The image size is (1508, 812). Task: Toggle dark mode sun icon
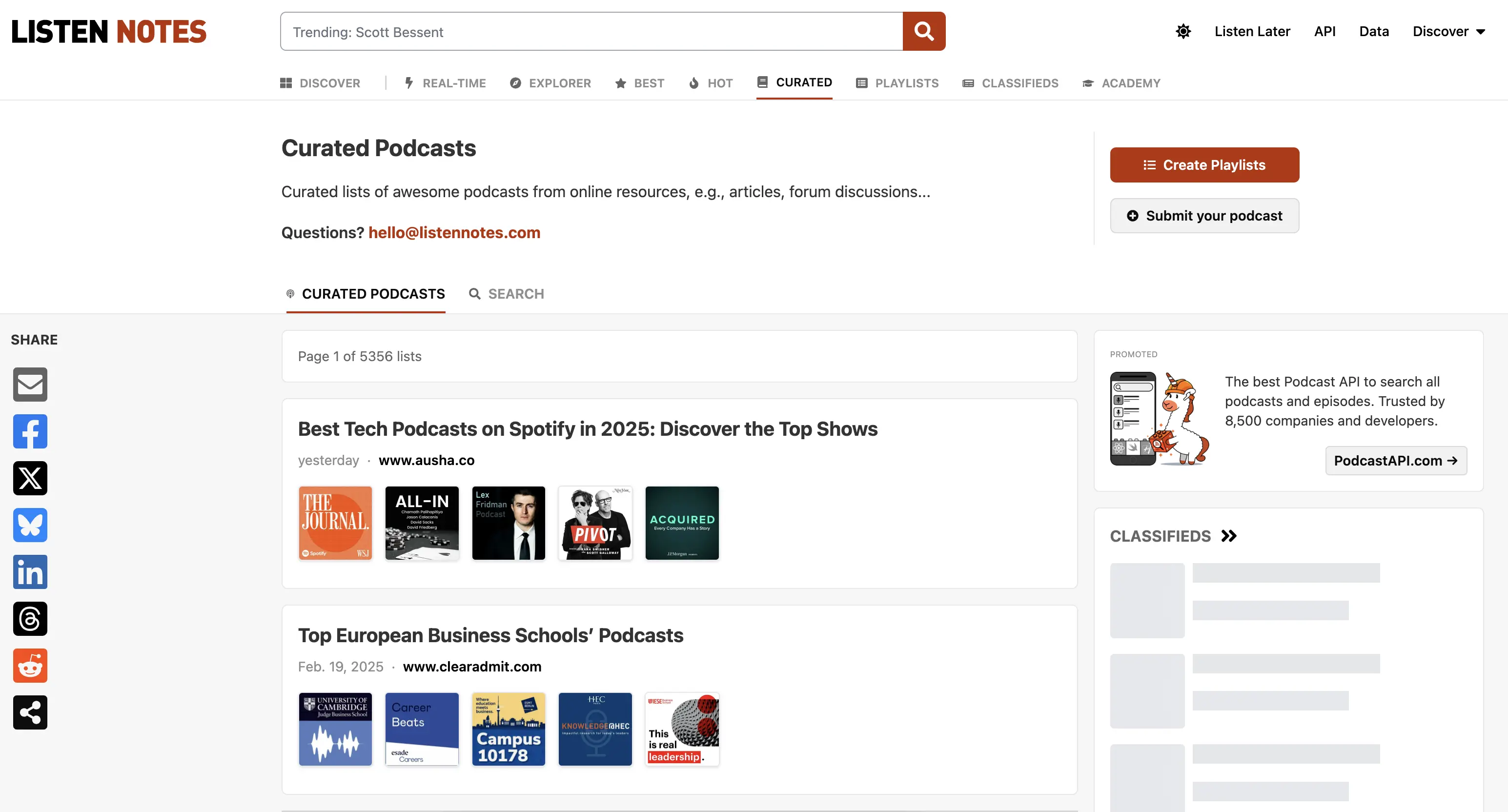1183,31
